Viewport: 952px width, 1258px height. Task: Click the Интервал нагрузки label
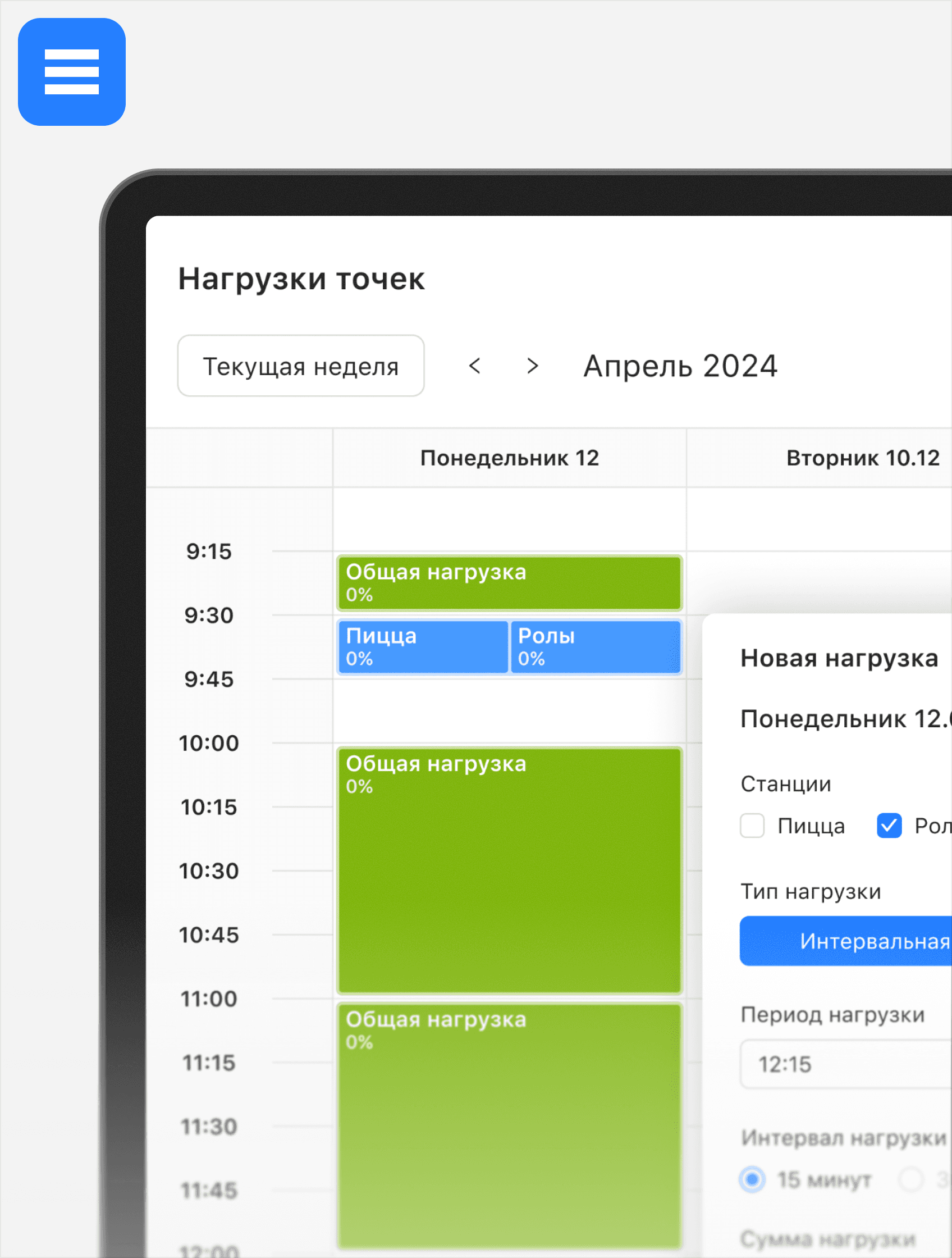844,1138
